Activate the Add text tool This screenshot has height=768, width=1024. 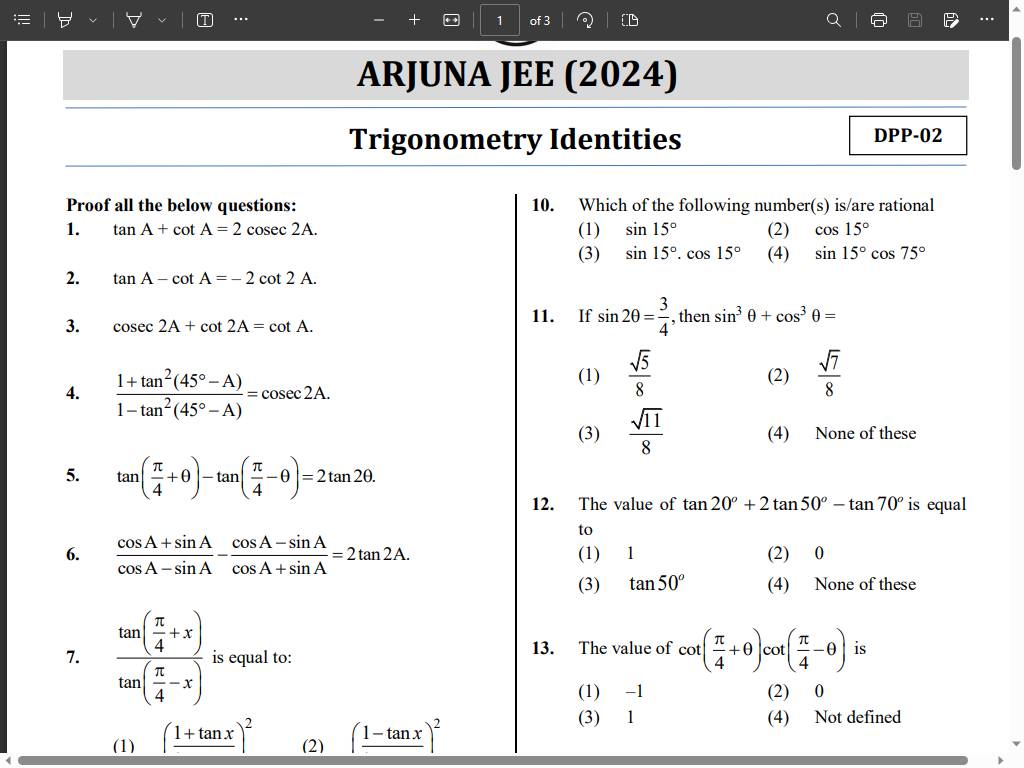(x=203, y=19)
